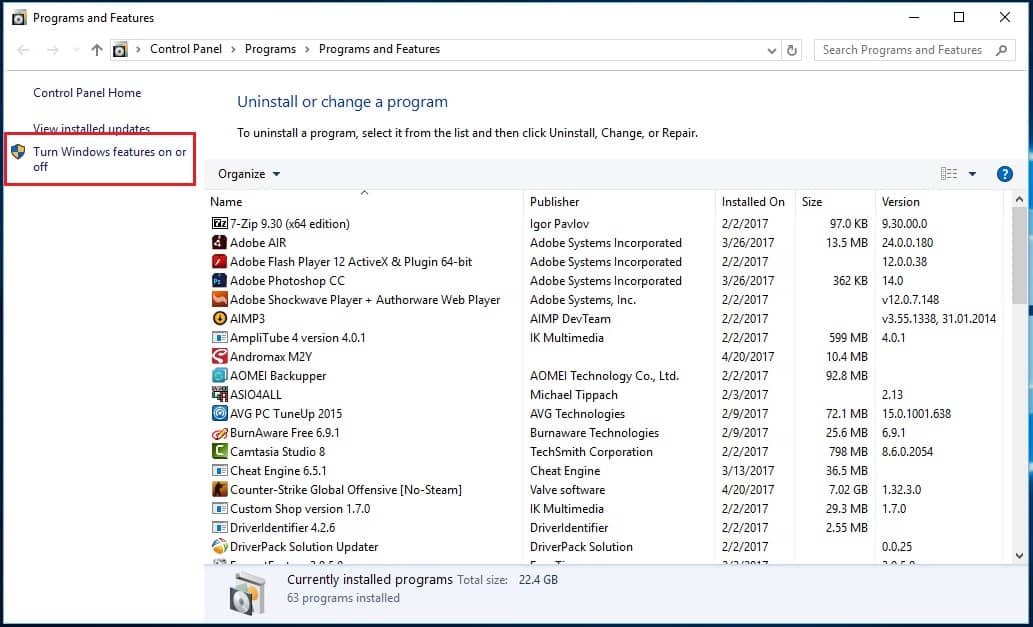
Task: Click the AVG PC TuneUp icon
Action: (x=219, y=414)
